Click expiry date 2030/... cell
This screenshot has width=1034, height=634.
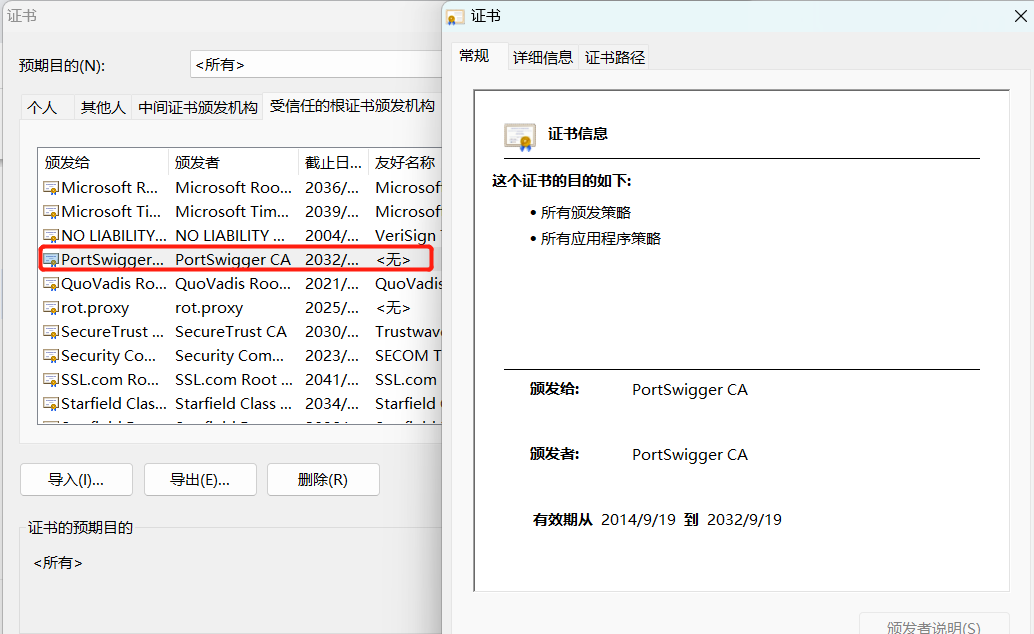coord(332,332)
